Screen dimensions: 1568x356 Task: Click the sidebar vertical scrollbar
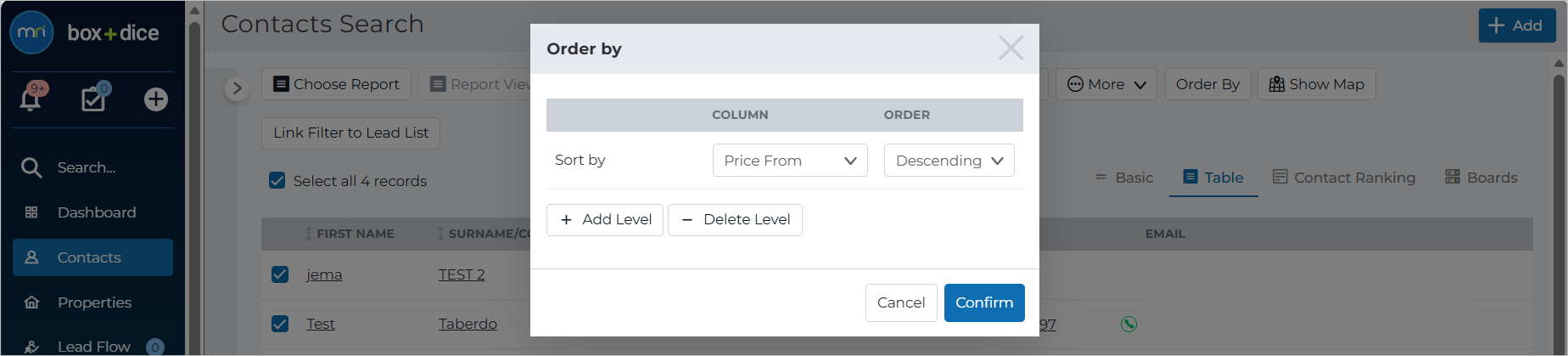(x=194, y=178)
